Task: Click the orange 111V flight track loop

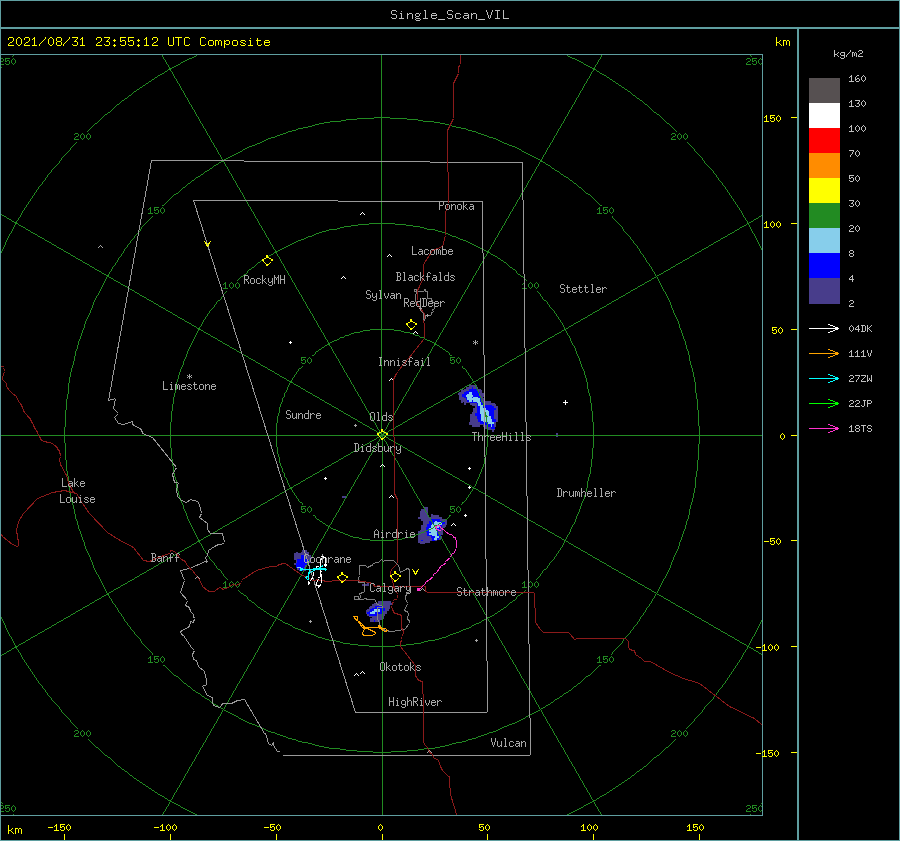Action: [368, 627]
